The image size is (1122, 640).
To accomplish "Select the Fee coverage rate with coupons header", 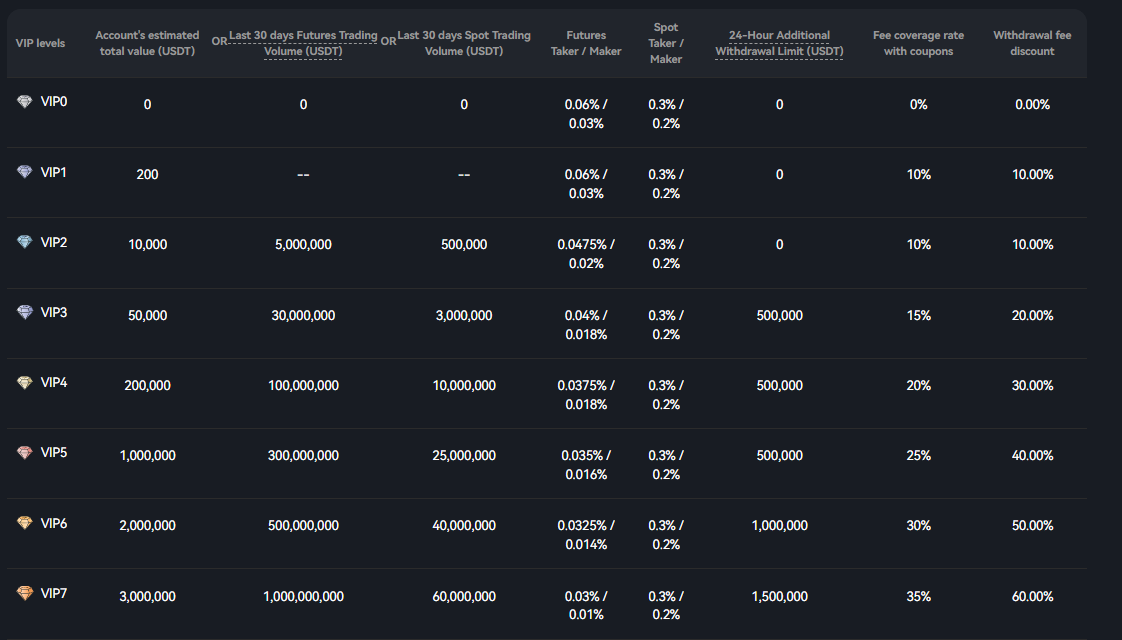I will (x=918, y=43).
